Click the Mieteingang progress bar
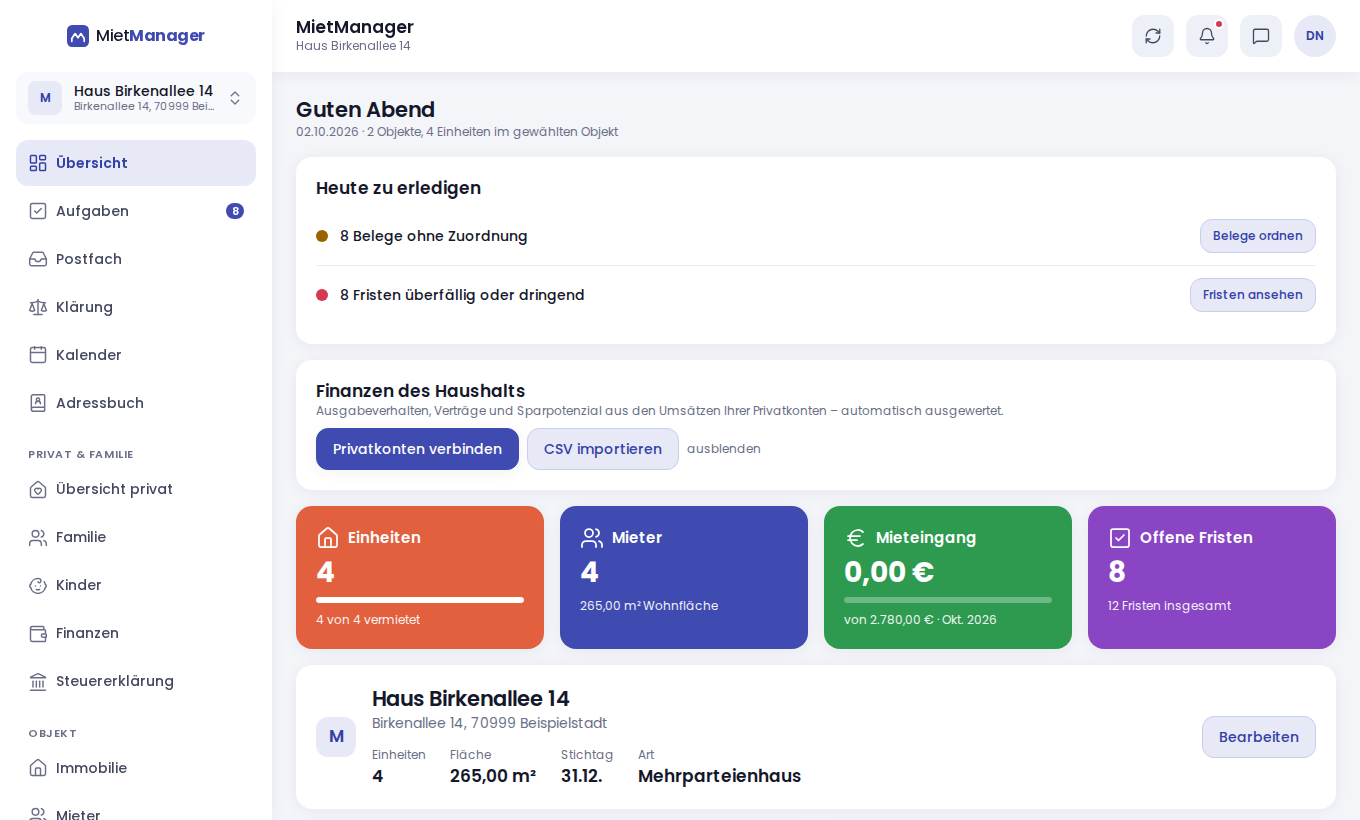1360x820 pixels. [x=948, y=600]
